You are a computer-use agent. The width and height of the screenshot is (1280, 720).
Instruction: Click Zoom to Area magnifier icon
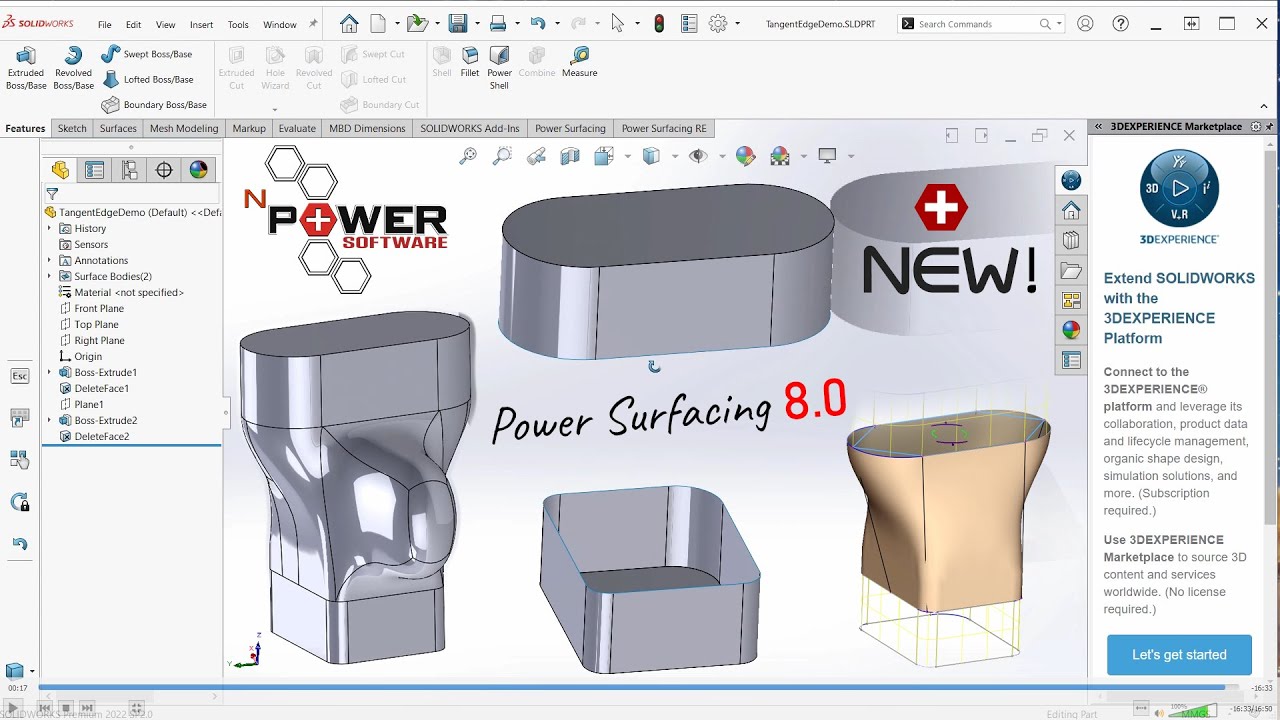point(502,155)
